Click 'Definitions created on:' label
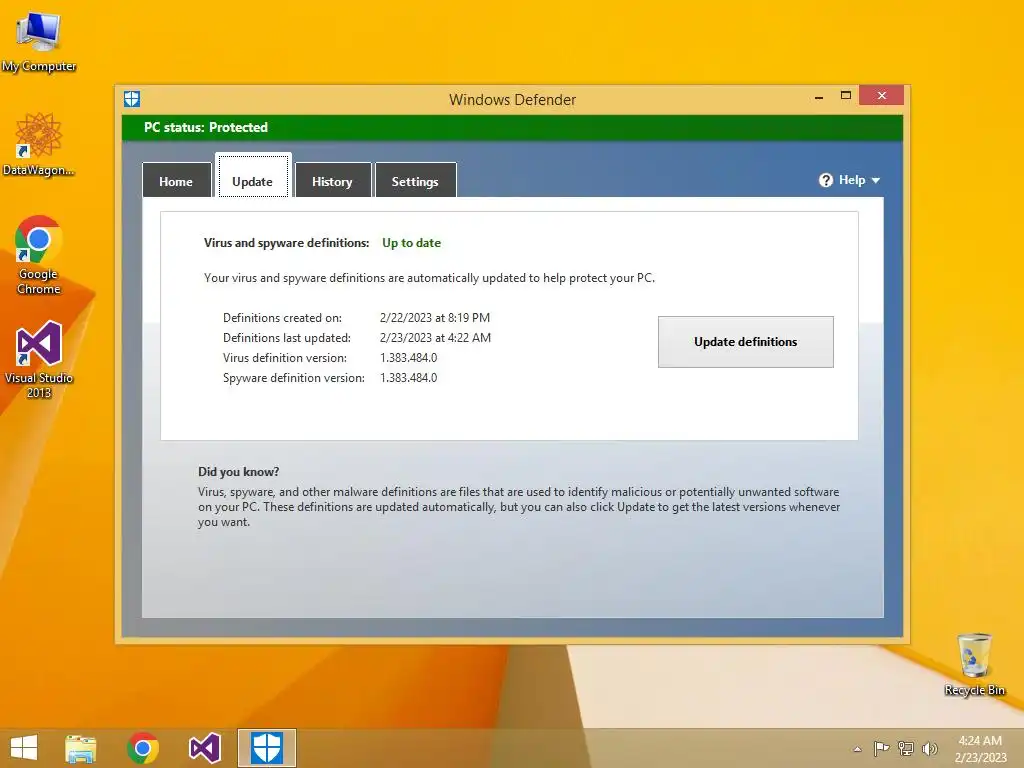 282,318
